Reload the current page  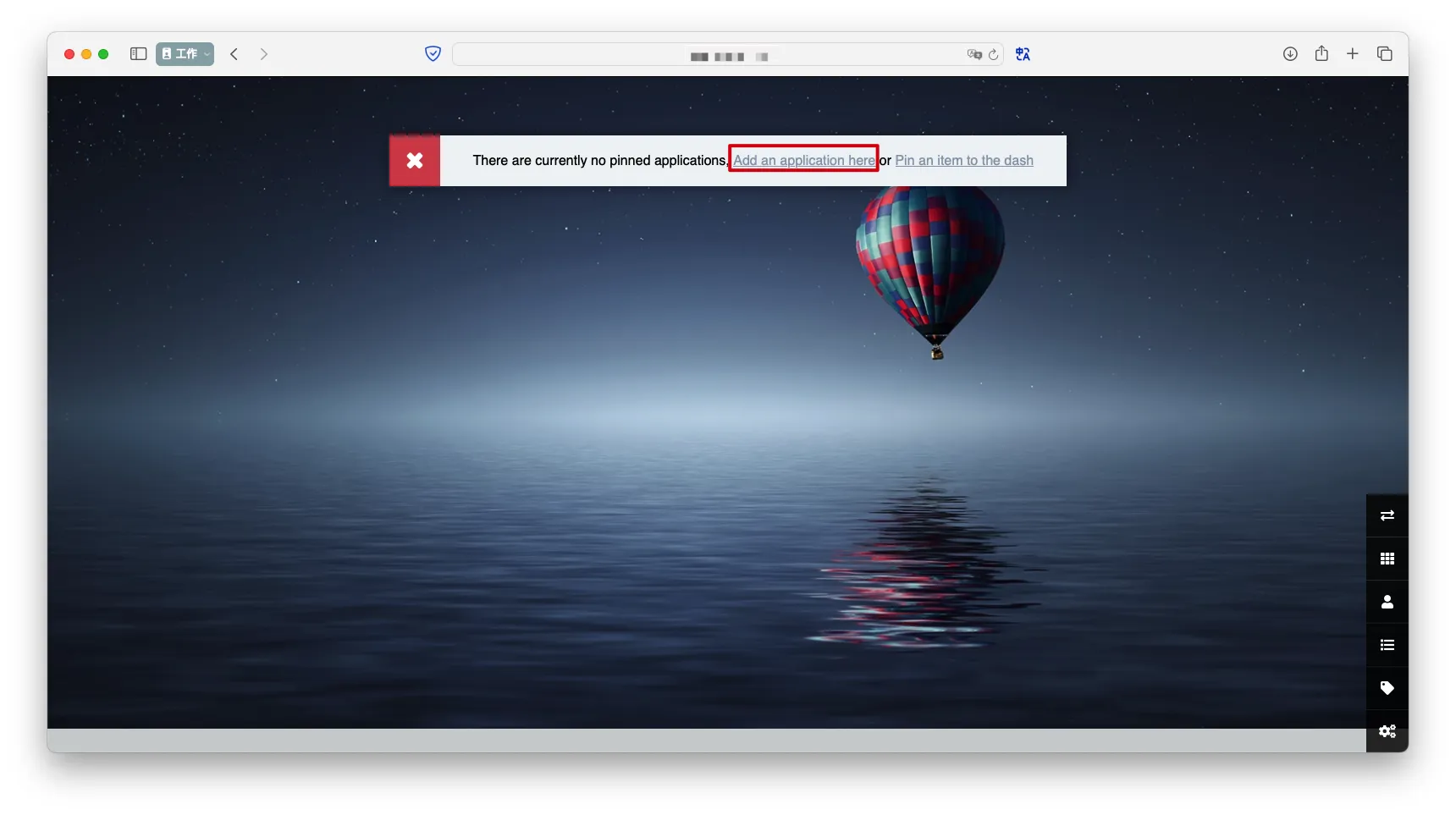(994, 55)
